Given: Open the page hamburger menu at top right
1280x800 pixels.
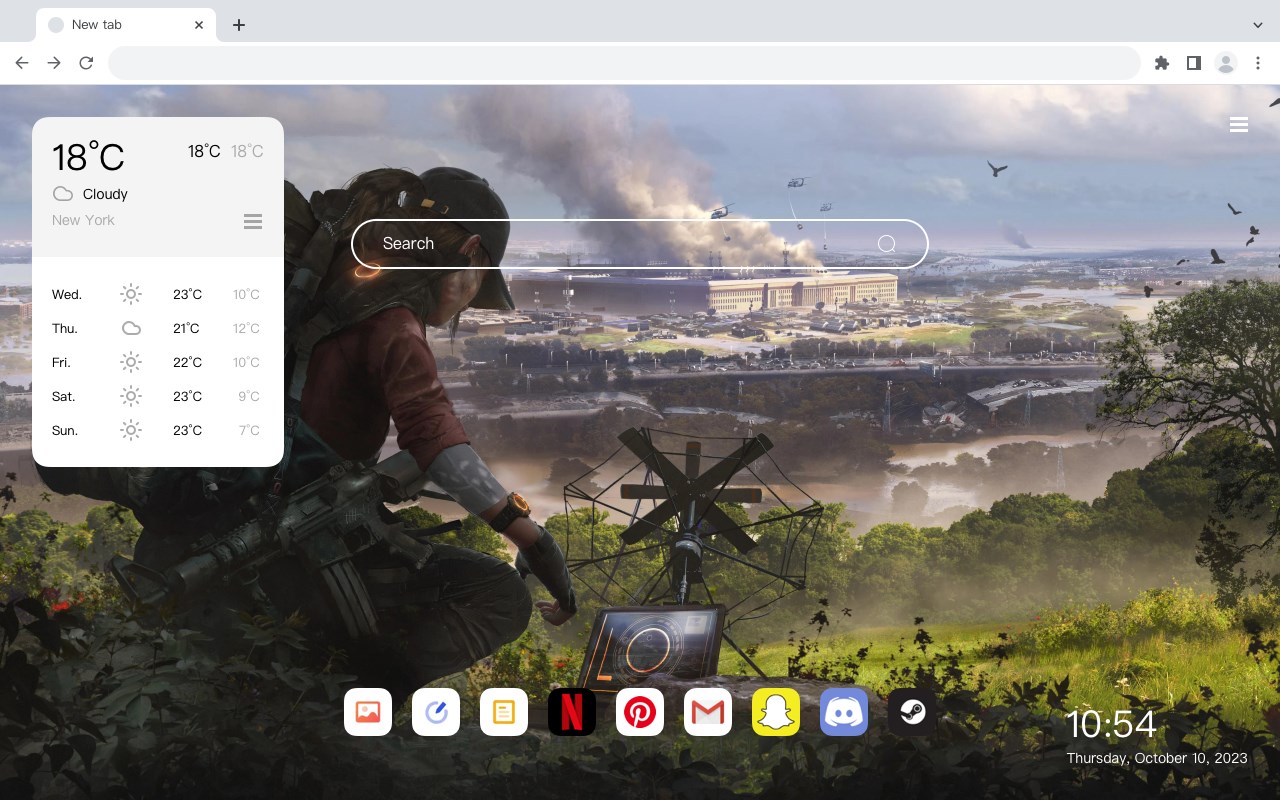Looking at the screenshot, I should click(1239, 125).
